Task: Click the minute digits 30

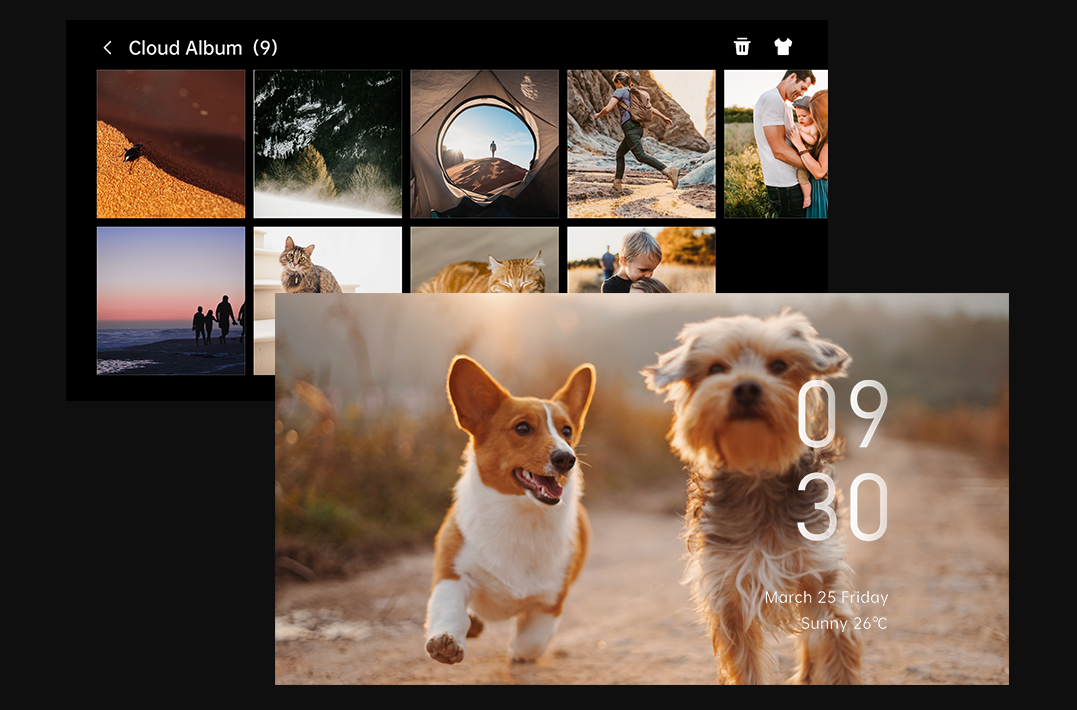Action: click(842, 507)
